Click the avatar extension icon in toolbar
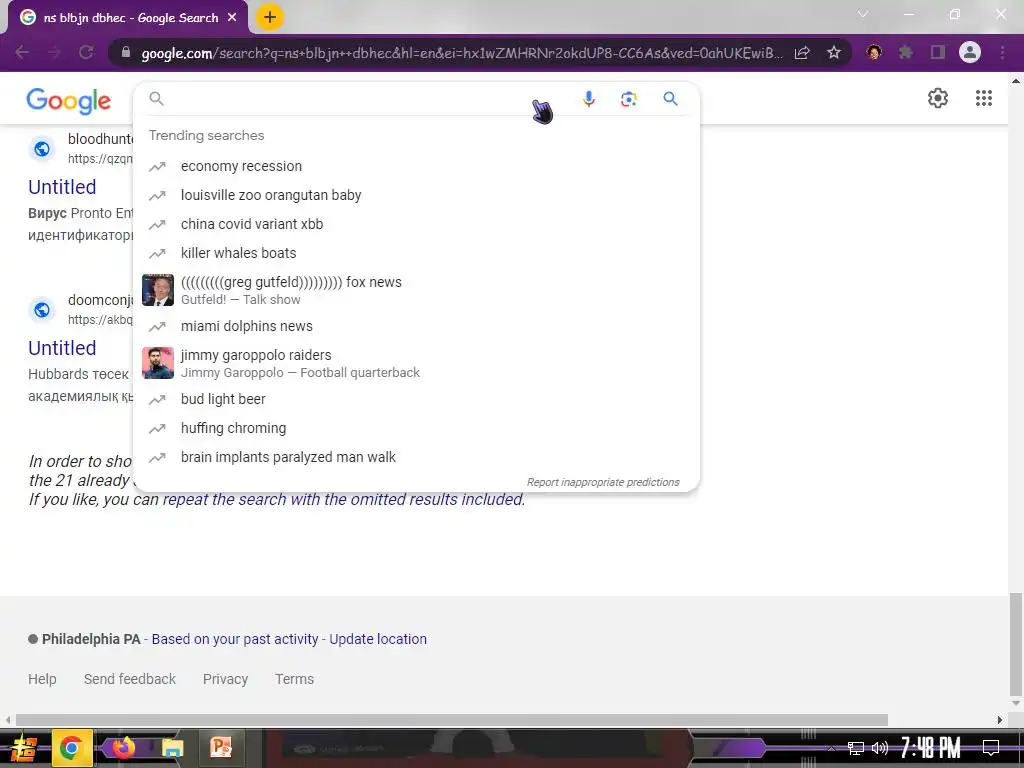1024x768 pixels. (874, 52)
